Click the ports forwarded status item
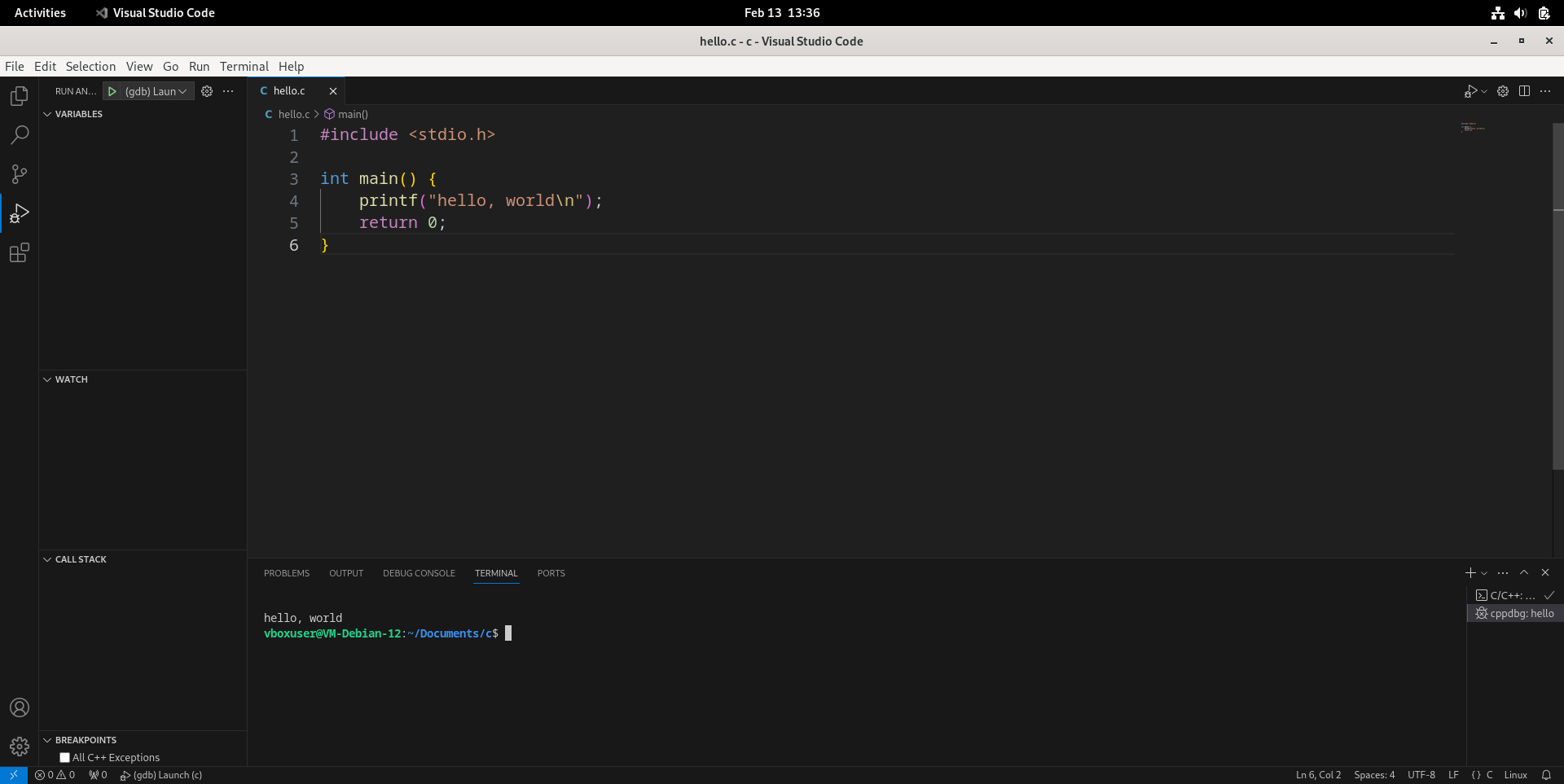The height and width of the screenshot is (784, 1564). click(98, 775)
